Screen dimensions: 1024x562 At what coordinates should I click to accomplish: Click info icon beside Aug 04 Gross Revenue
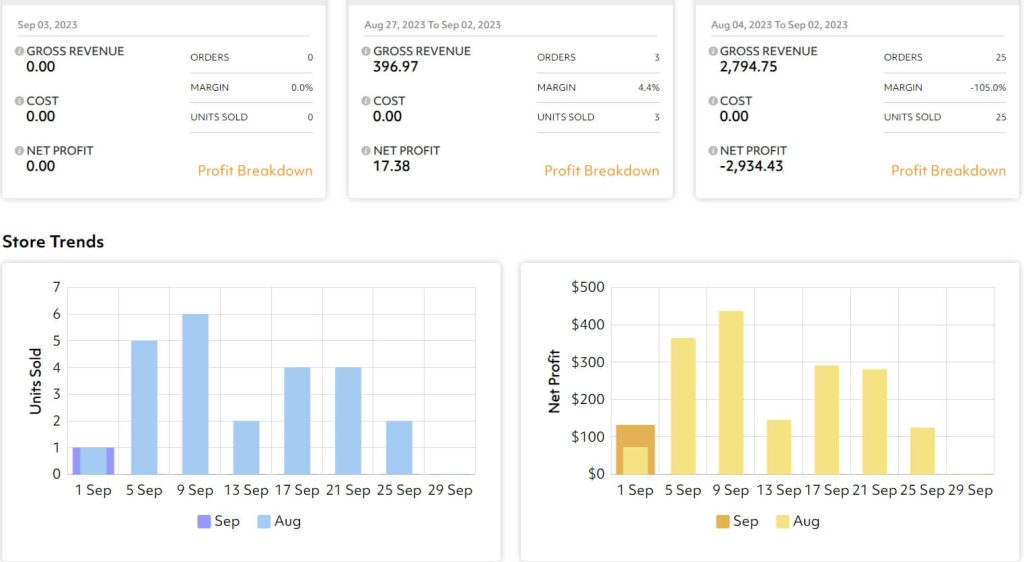click(x=713, y=51)
